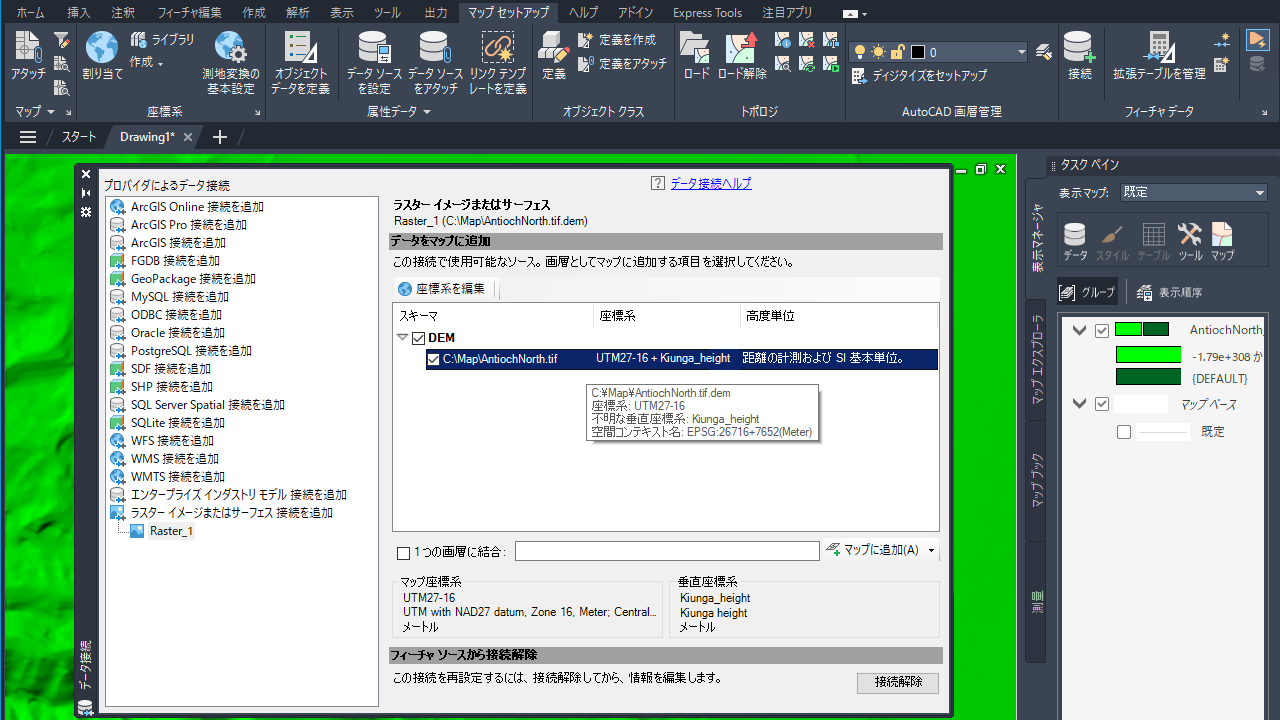This screenshot has height=720, width=1280.
Task: Click オブジェクト データを定義 icon
Action: click(x=300, y=62)
